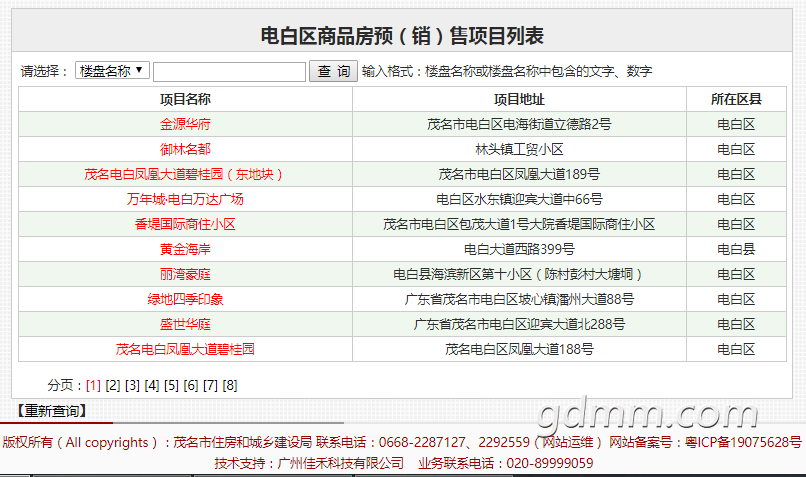This screenshot has width=806, height=477.
Task: Open the 香墁国际商住小区 project link
Action: click(x=185, y=225)
